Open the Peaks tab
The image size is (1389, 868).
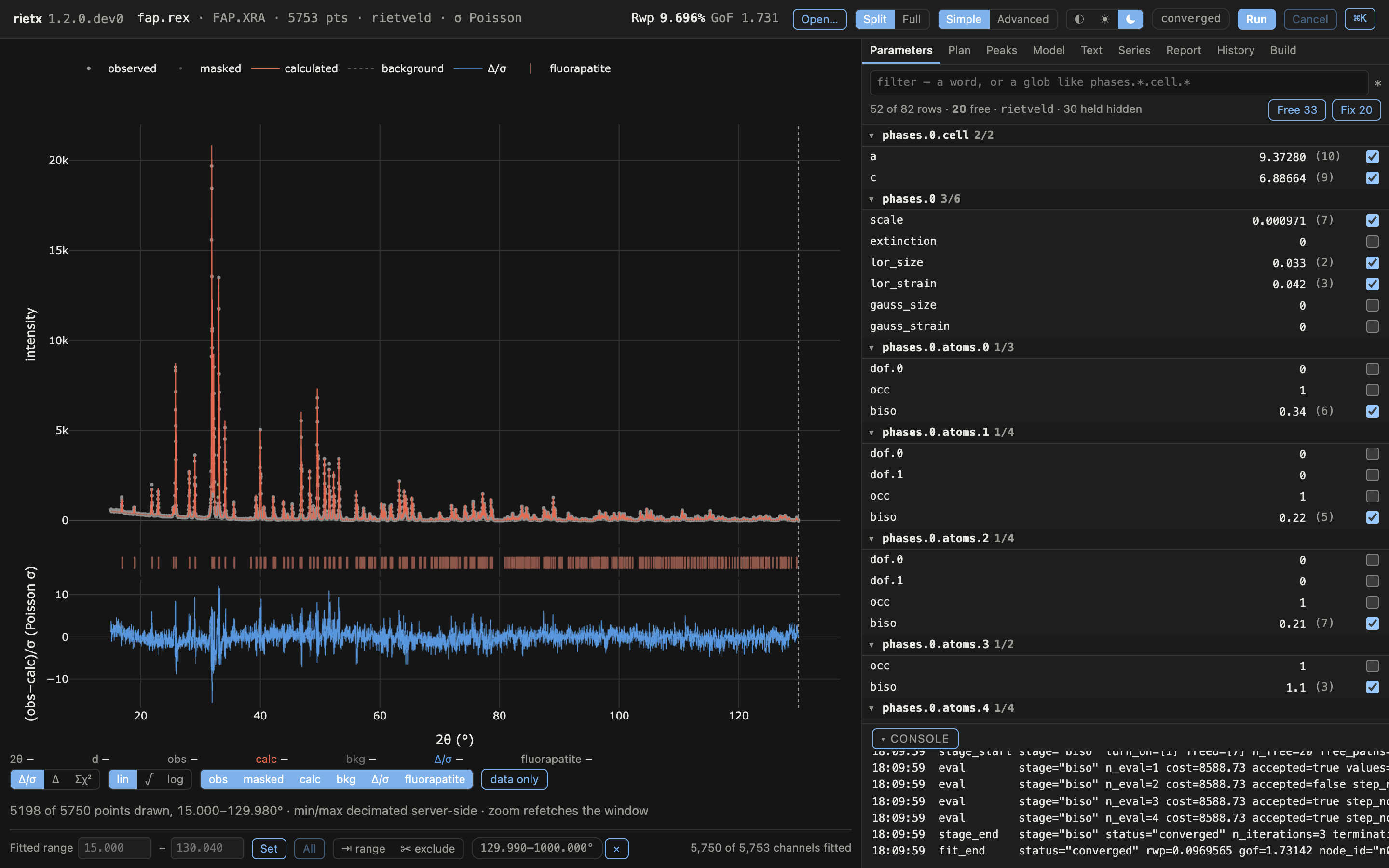coord(1002,51)
